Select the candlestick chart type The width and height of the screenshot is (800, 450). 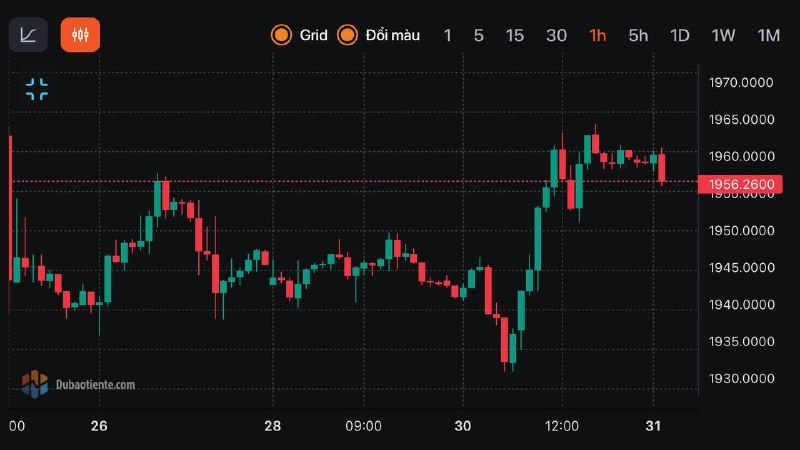[80, 35]
